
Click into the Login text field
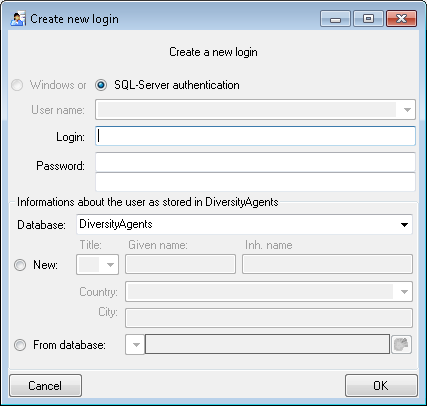pyautogui.click(x=255, y=136)
